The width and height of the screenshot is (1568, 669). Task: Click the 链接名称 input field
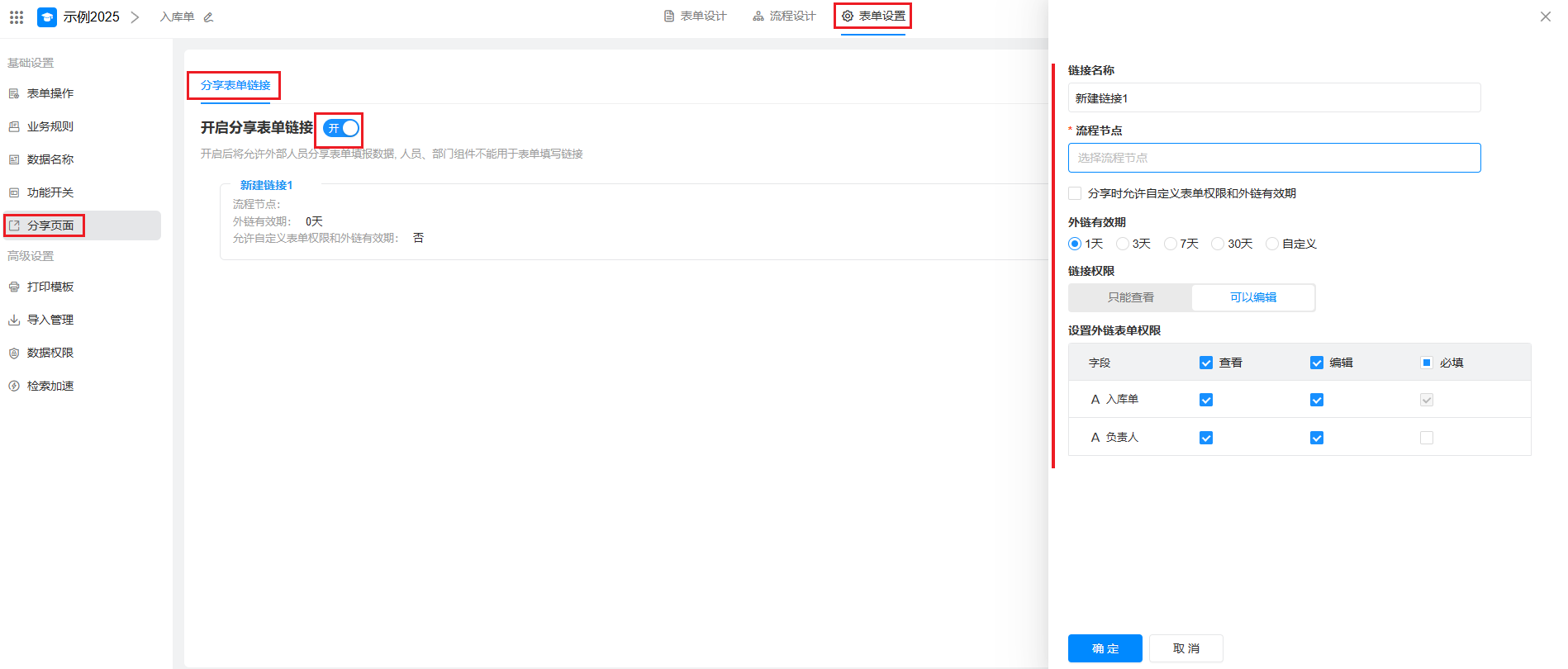click(1274, 97)
